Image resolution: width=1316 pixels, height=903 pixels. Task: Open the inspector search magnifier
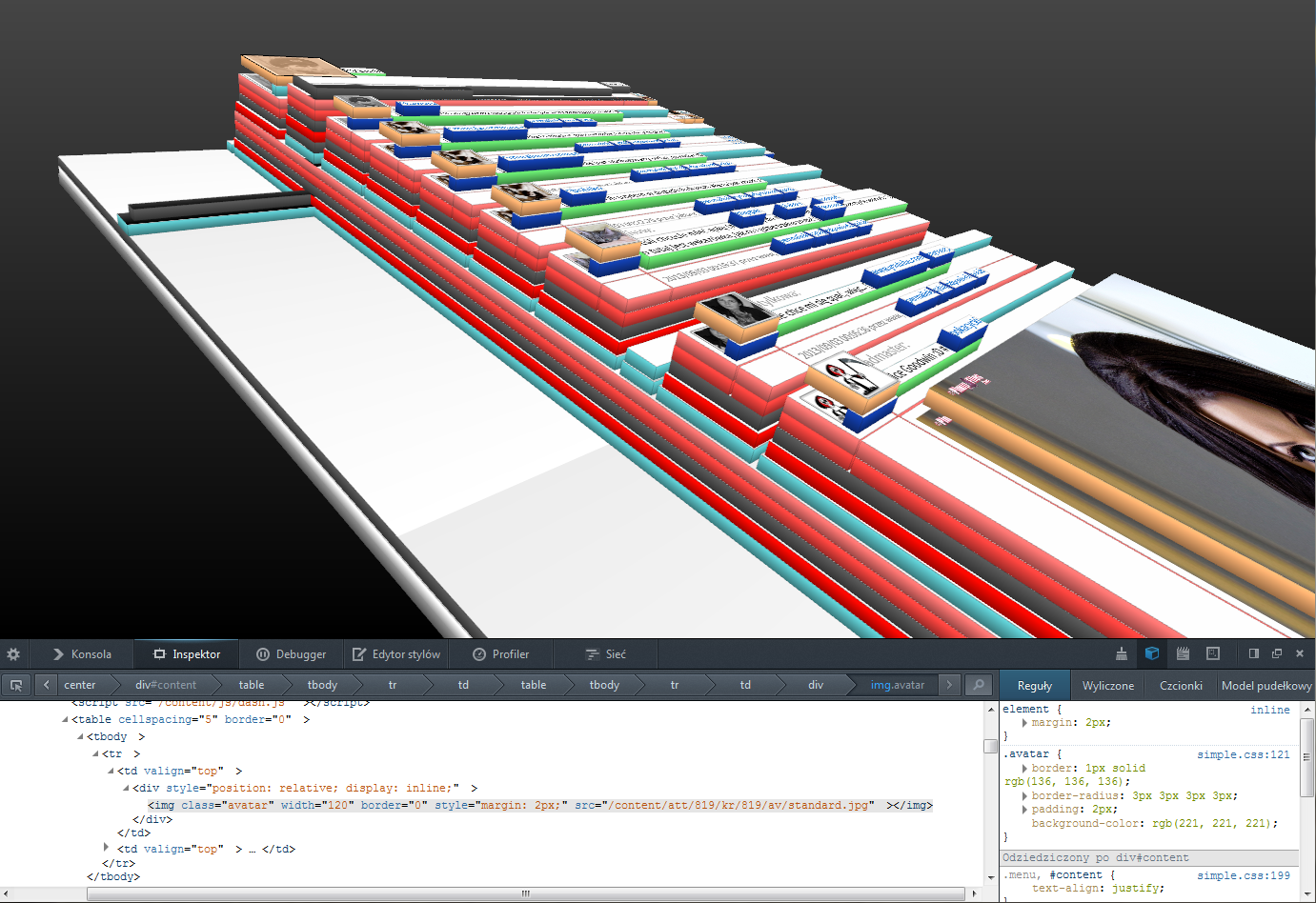977,685
